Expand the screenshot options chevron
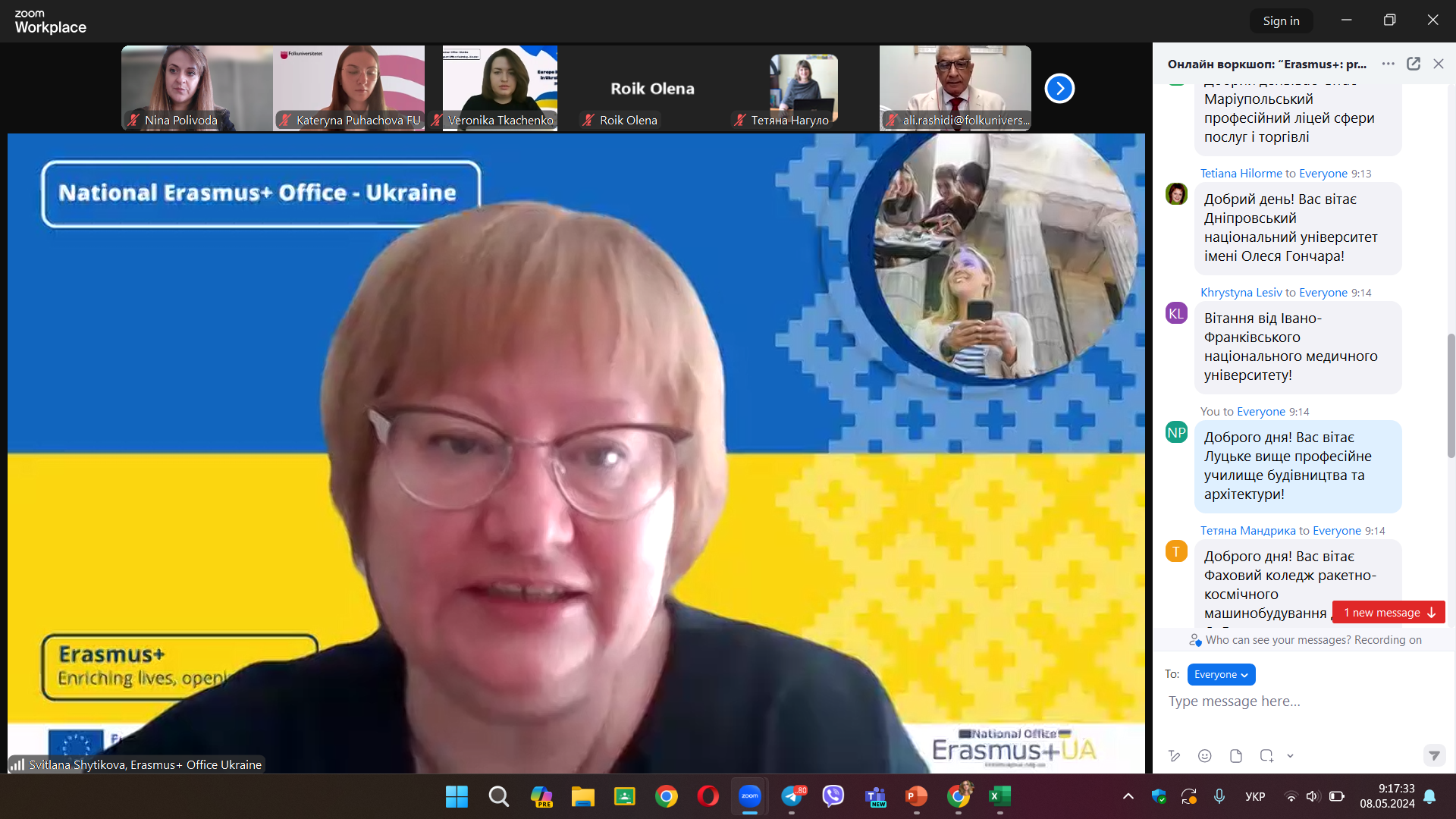Image resolution: width=1456 pixels, height=819 pixels. (1290, 755)
